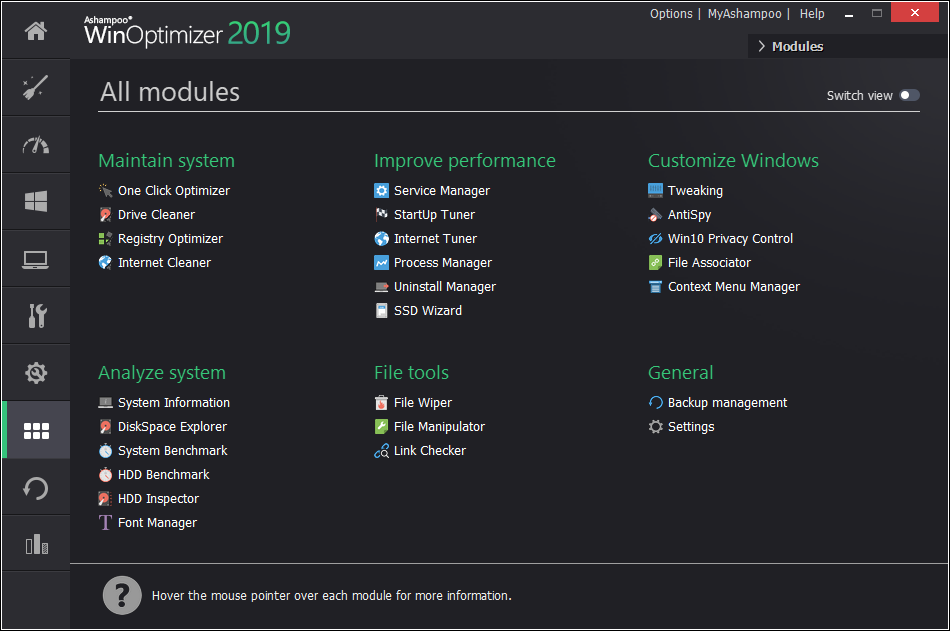
Task: Select the wrench tools sidebar icon
Action: click(x=37, y=316)
